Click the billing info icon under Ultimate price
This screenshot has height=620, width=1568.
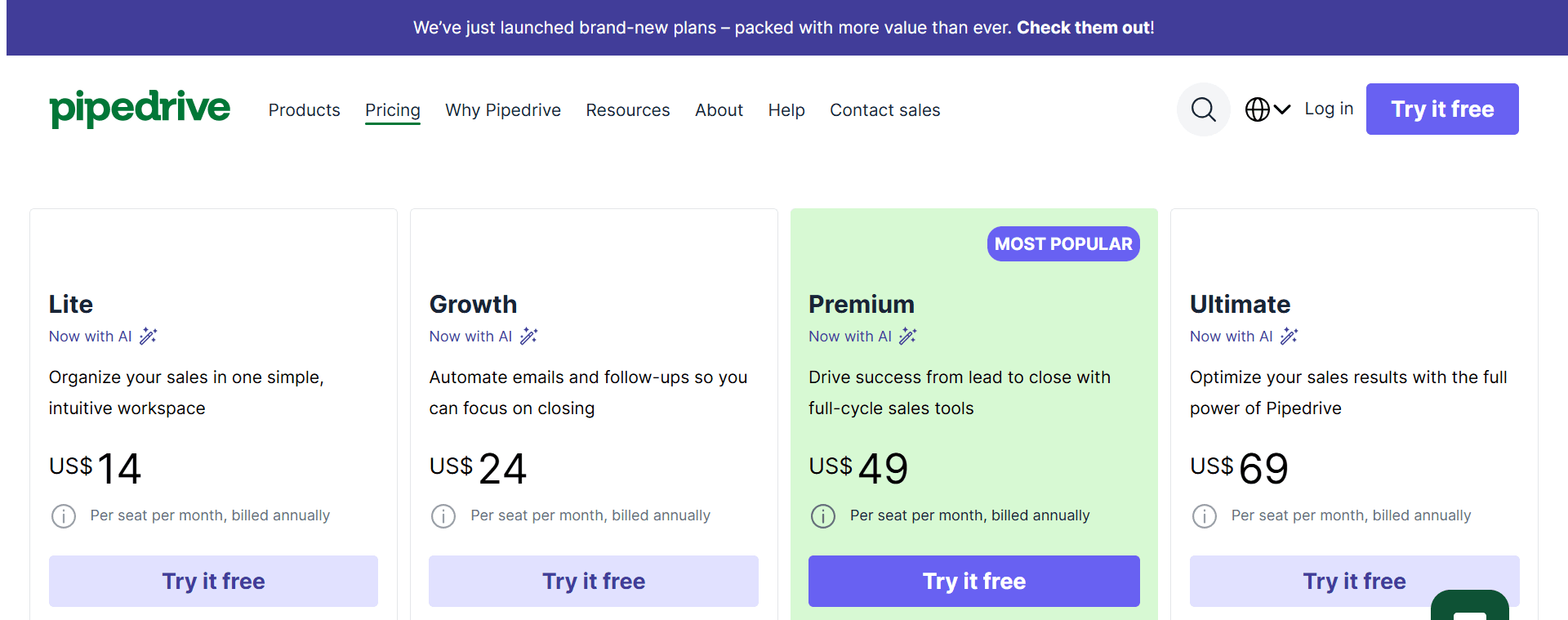pos(1205,515)
